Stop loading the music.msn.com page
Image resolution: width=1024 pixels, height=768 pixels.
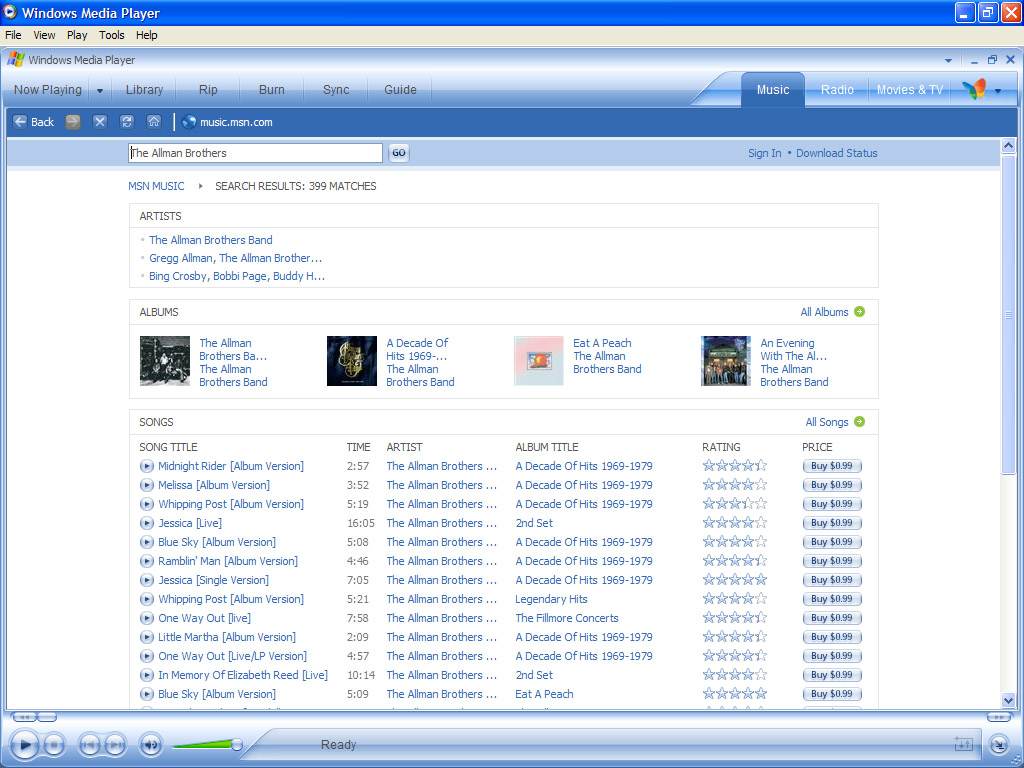coord(100,122)
